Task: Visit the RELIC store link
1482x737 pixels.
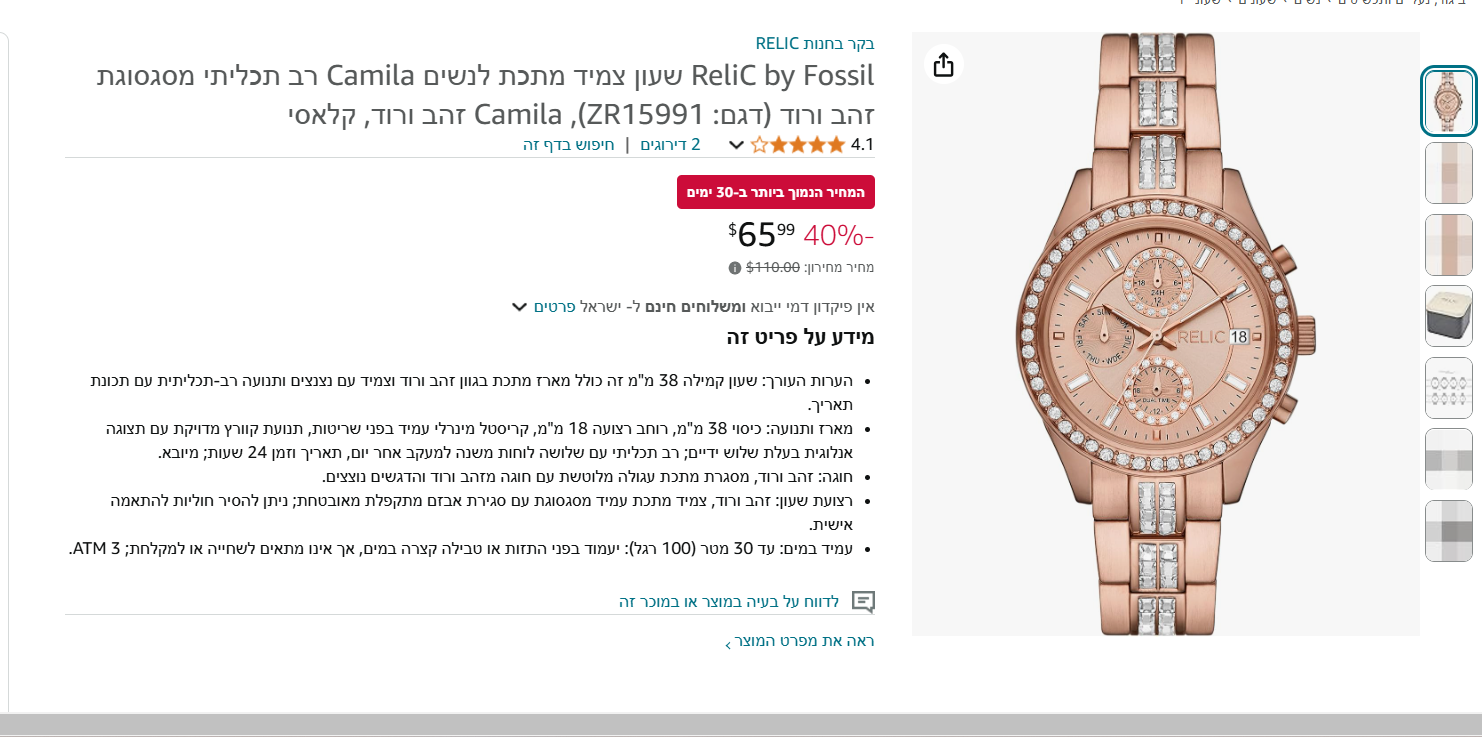Action: 815,43
